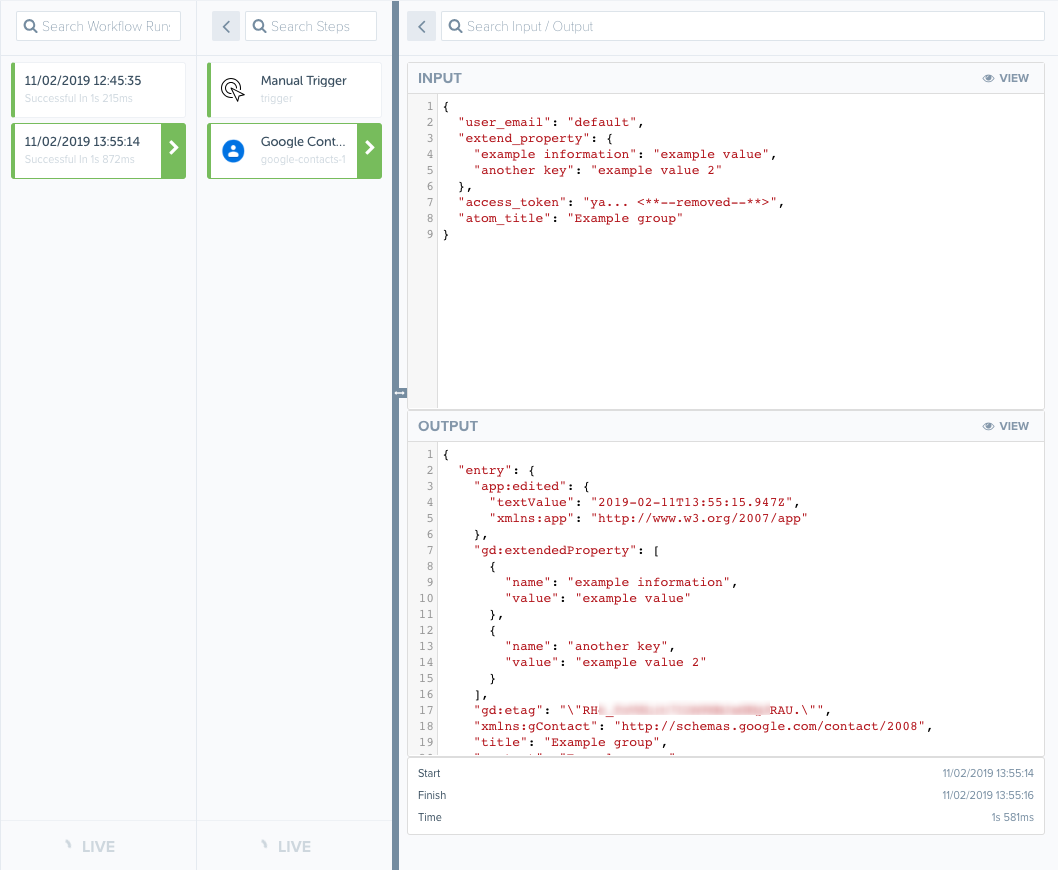Click the LIVE spinner in steps column
This screenshot has width=1058, height=870.
pos(264,846)
